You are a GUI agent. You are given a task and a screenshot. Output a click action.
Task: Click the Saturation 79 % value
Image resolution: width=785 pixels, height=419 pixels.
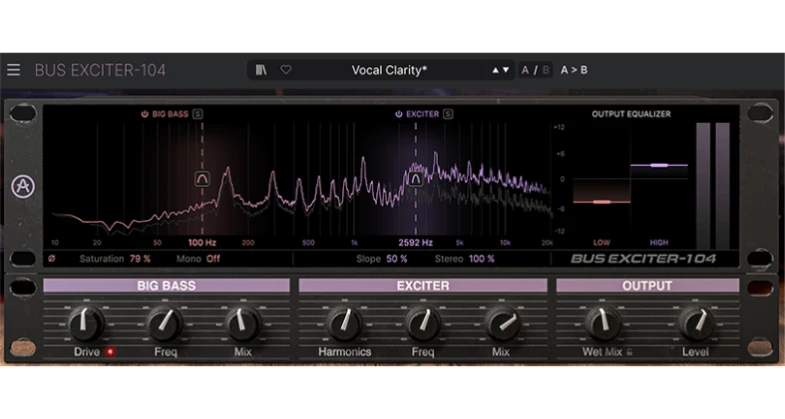coord(140,259)
